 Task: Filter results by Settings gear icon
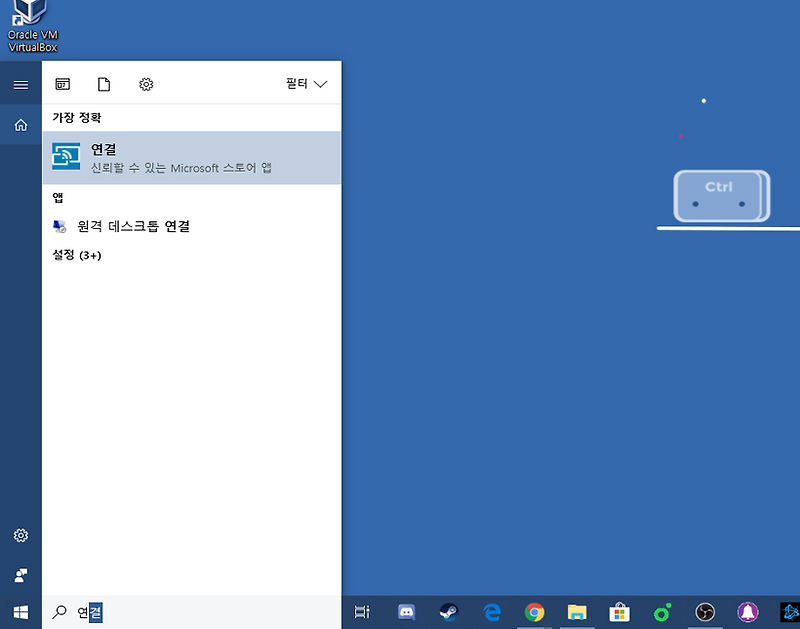pyautogui.click(x=146, y=84)
